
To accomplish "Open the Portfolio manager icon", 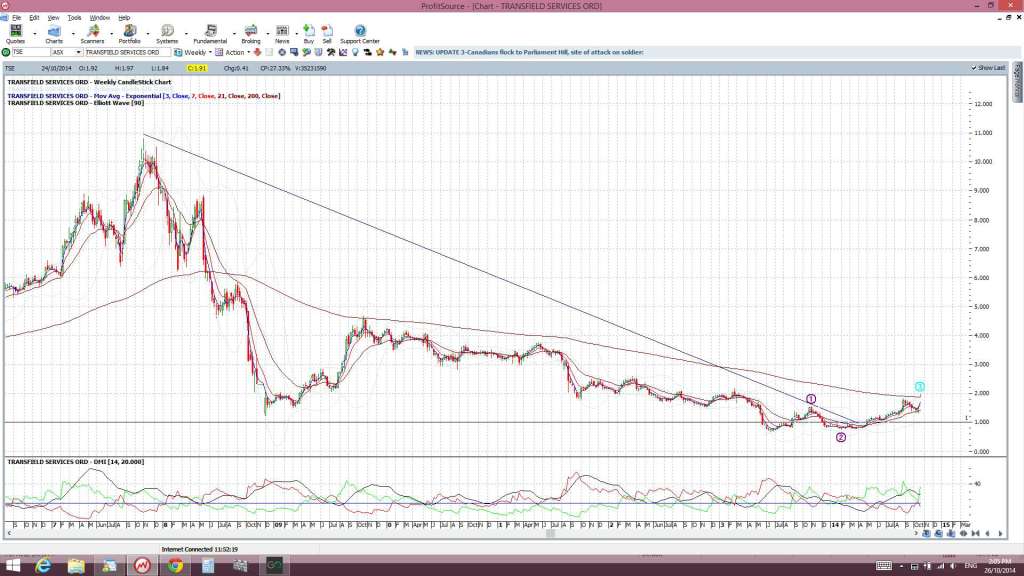I will point(130,31).
